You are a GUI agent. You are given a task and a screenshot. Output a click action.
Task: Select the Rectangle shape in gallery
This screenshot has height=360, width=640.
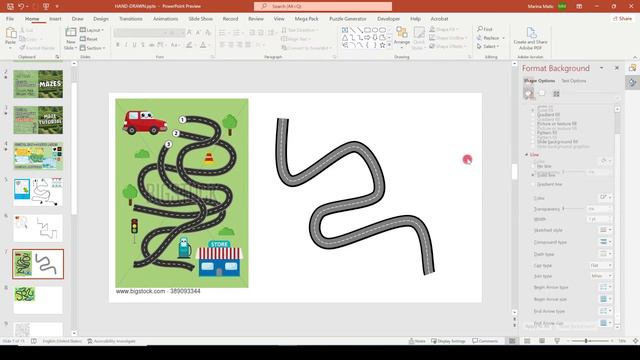(x=367, y=30)
